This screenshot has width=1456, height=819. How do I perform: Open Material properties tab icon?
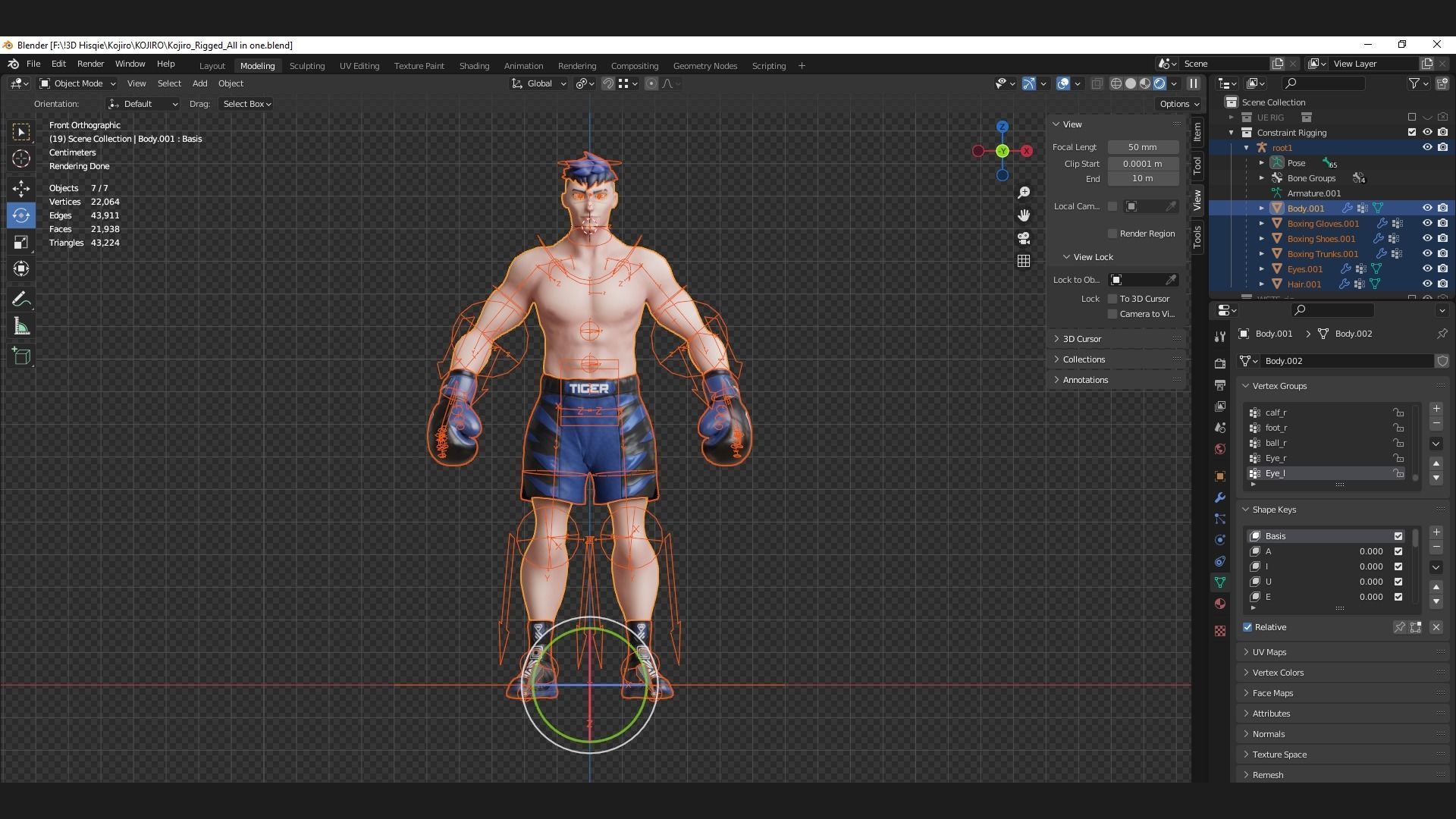(1219, 604)
